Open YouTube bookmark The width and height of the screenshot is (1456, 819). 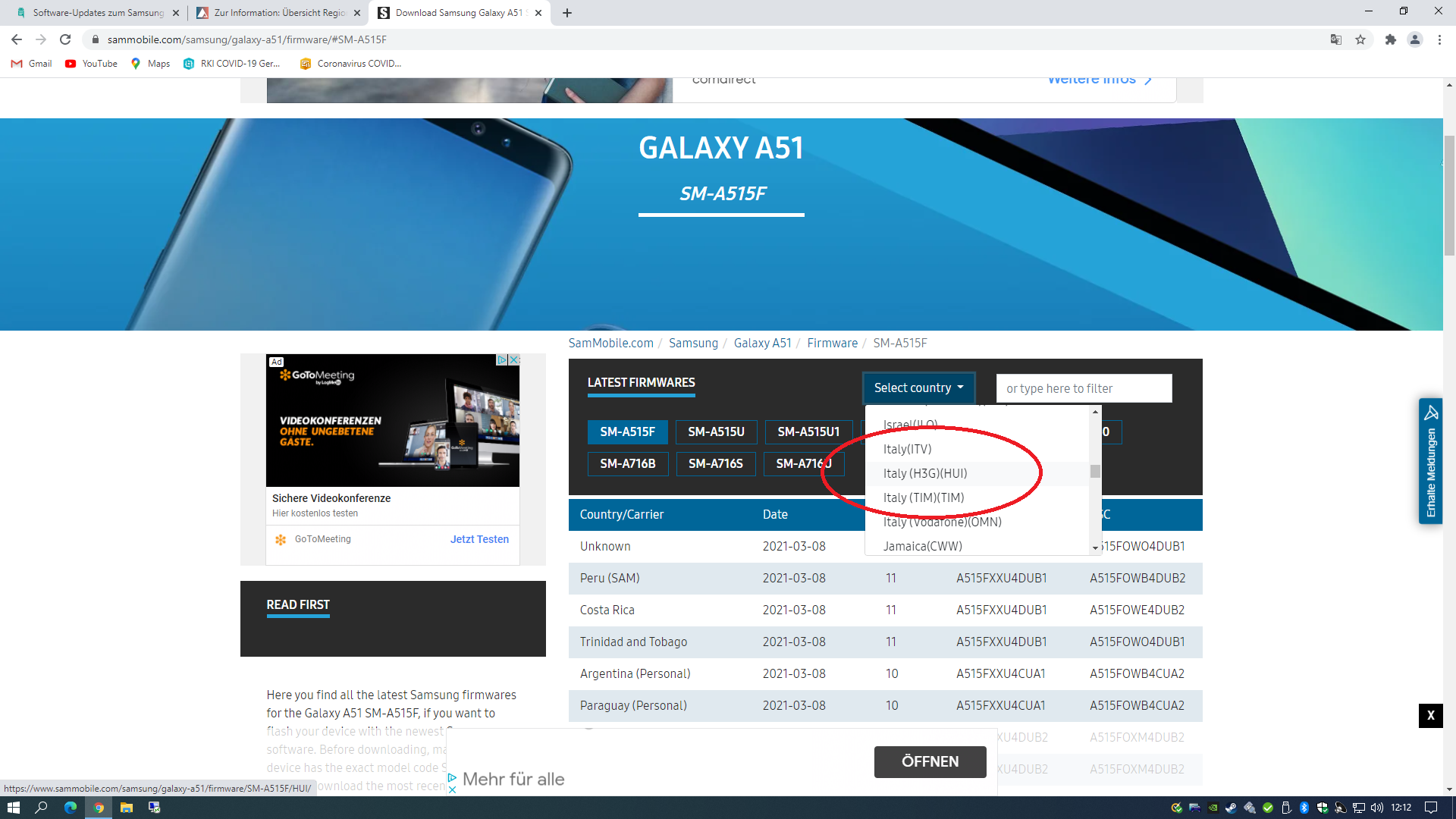[91, 64]
